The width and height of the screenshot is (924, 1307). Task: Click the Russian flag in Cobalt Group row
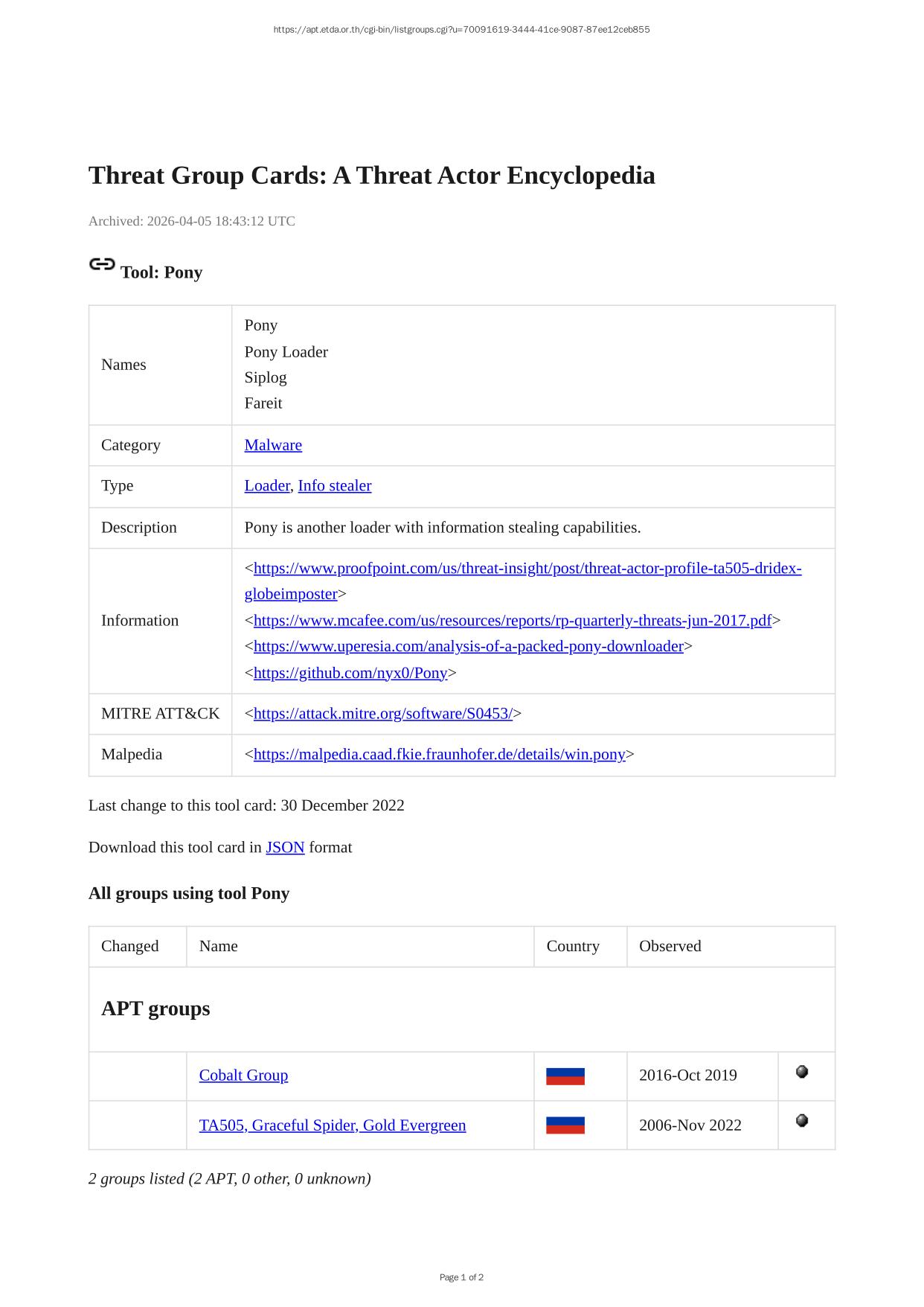tap(565, 1076)
